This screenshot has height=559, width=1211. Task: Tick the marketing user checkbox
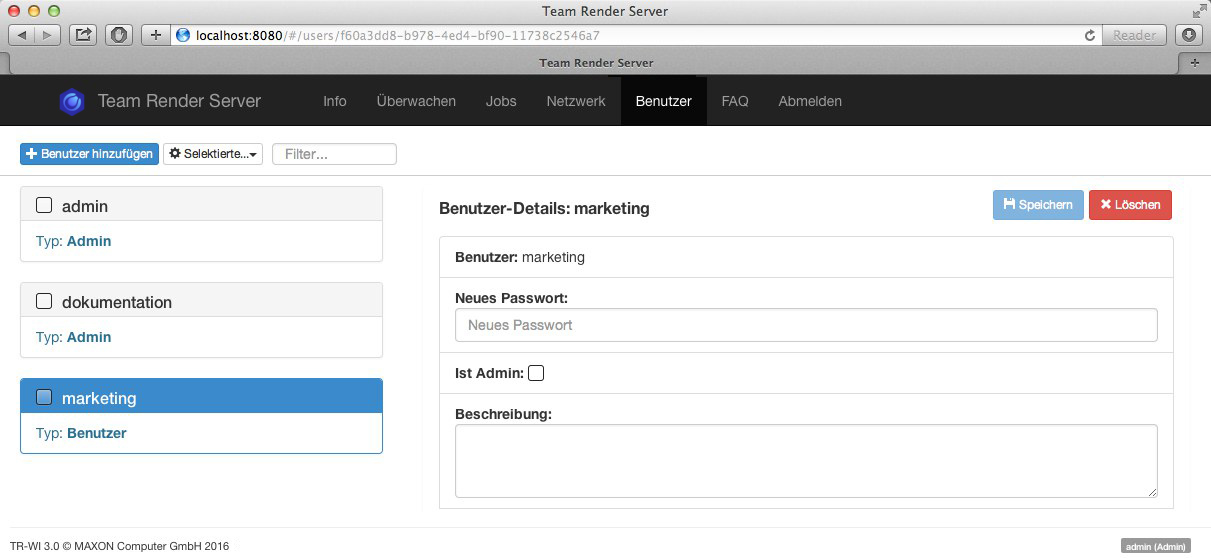click(x=44, y=397)
